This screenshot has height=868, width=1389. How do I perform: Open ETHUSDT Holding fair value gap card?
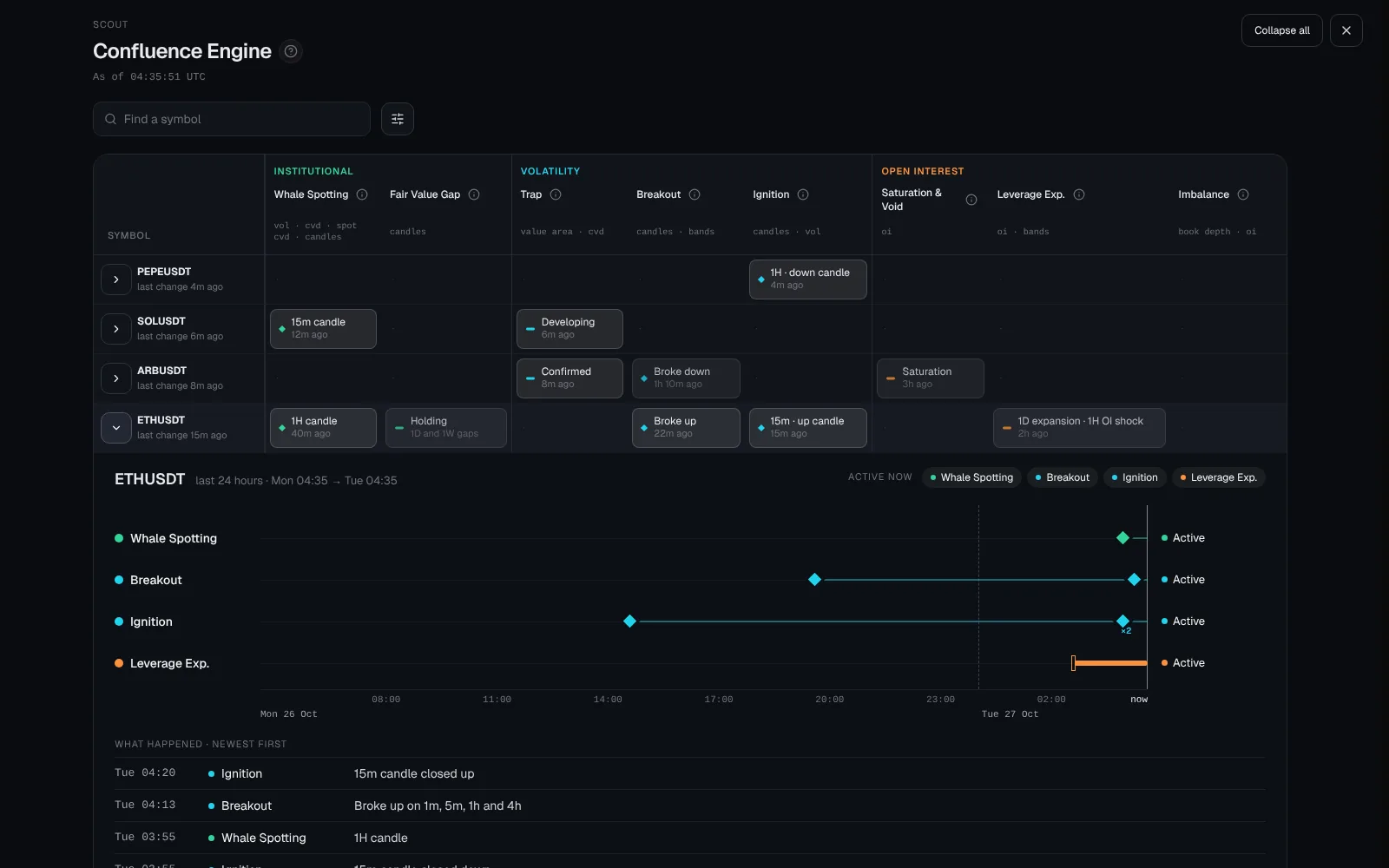[446, 428]
